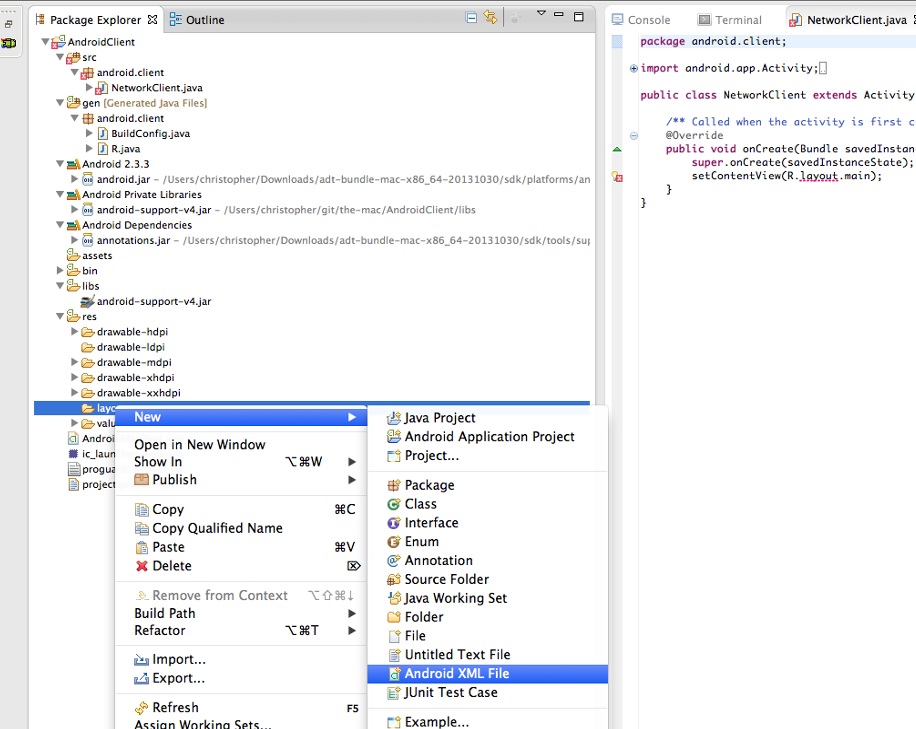Create a new Package
The image size is (916, 729).
488,485
